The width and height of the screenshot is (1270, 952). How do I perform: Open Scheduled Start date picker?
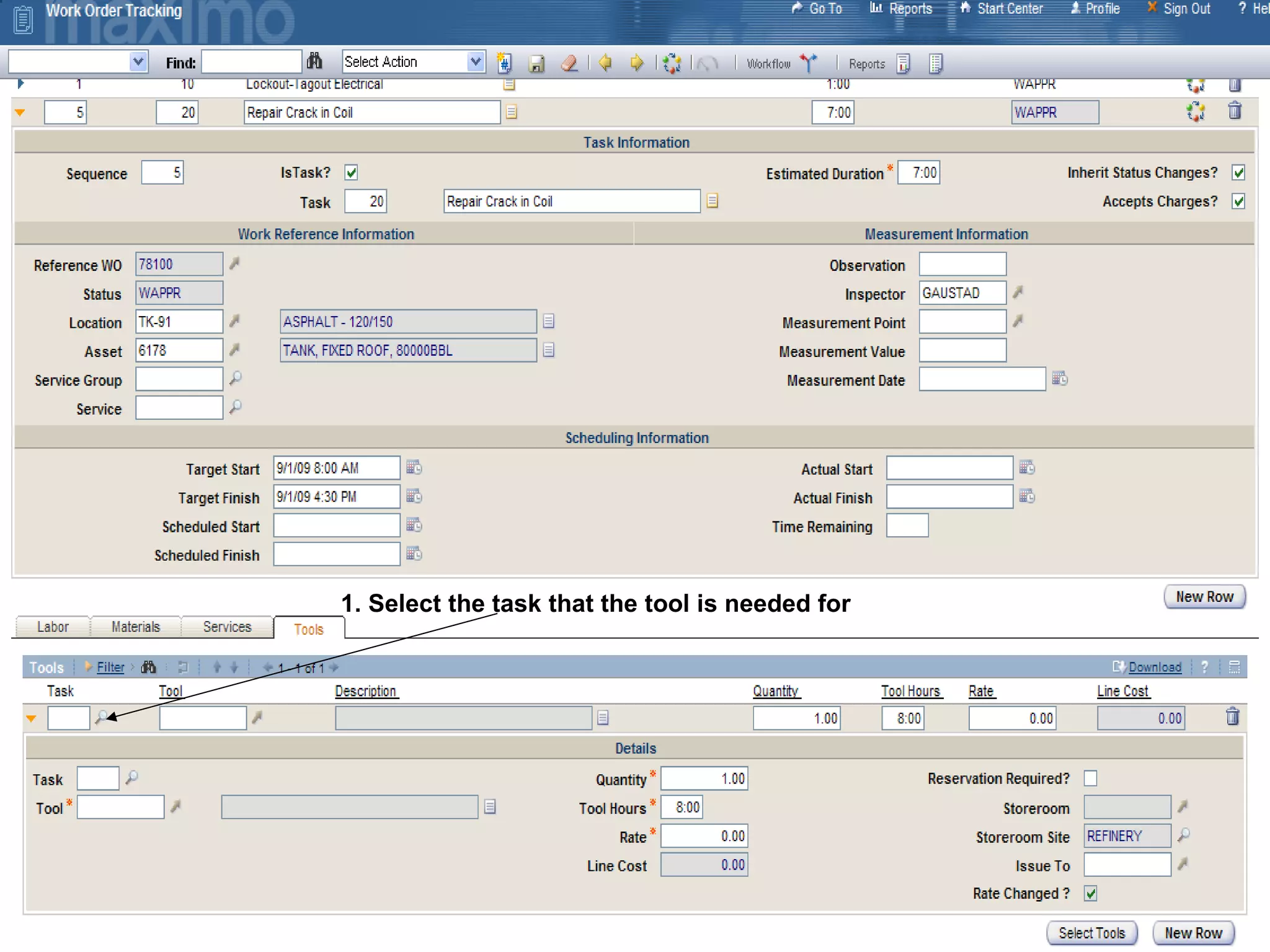pos(414,525)
